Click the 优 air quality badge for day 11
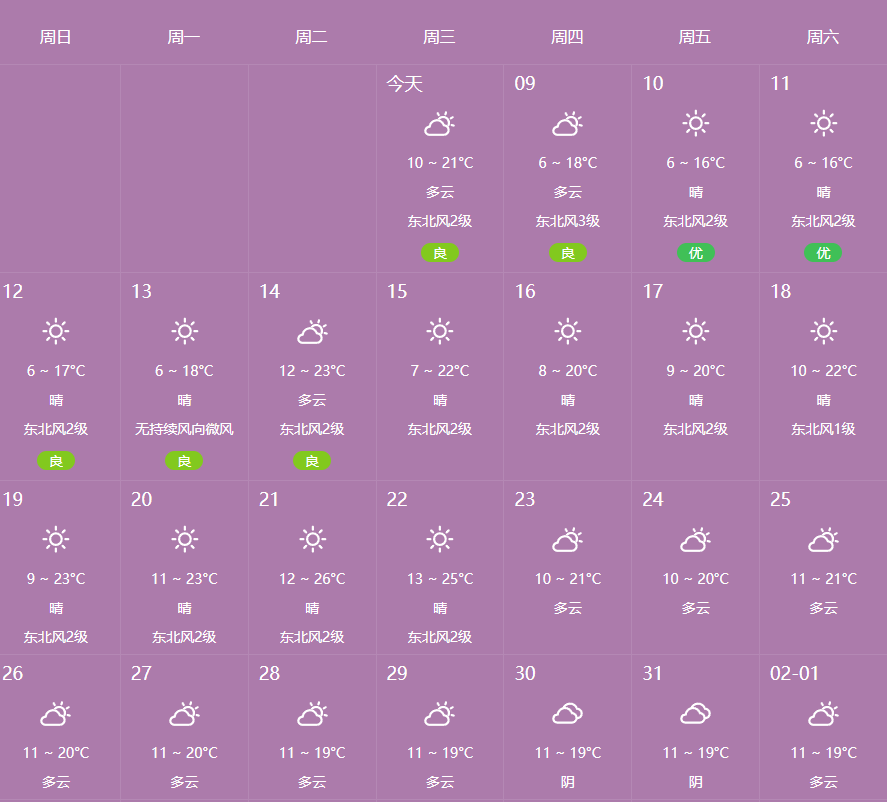The height and width of the screenshot is (802, 887). point(824,253)
